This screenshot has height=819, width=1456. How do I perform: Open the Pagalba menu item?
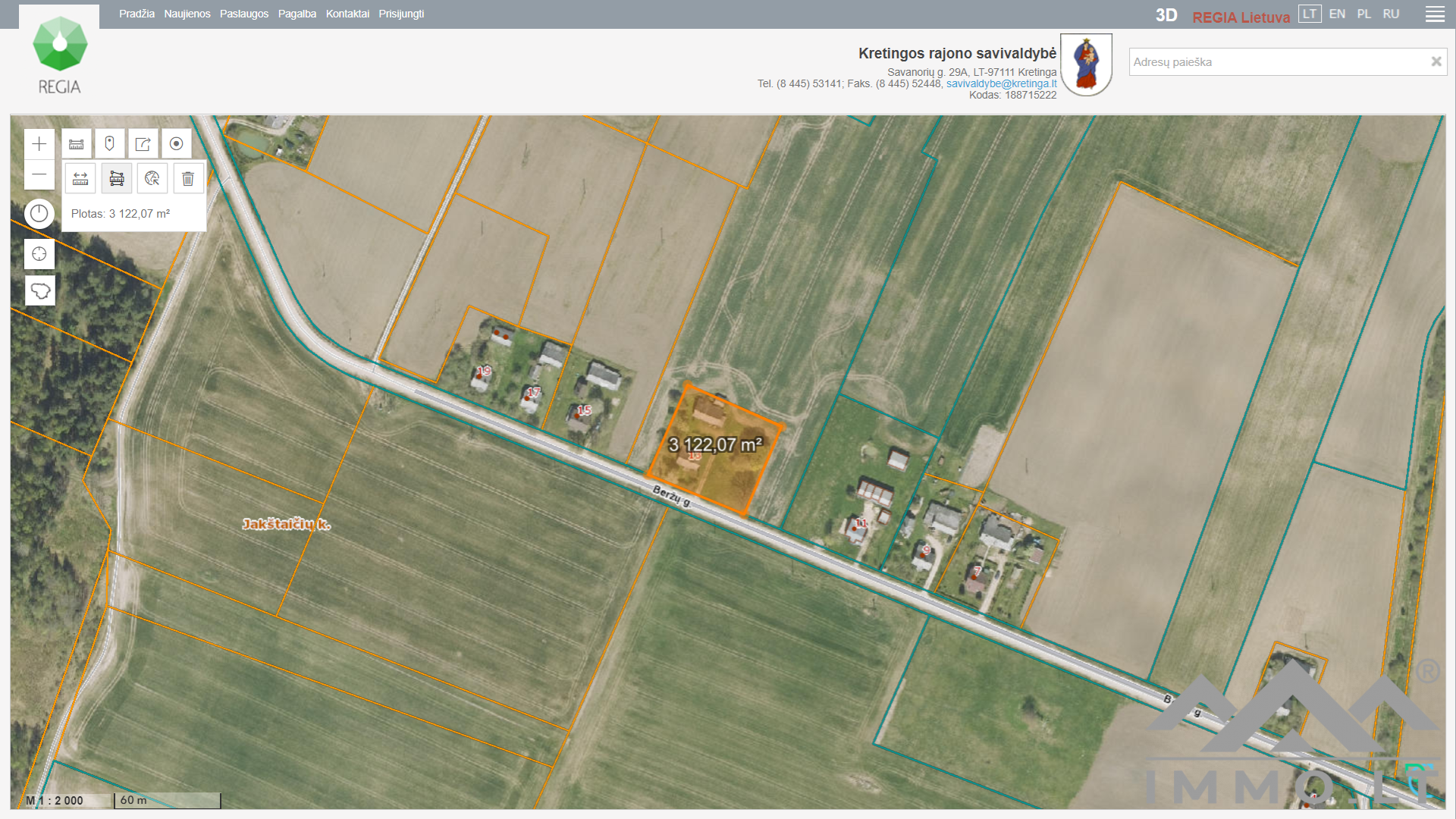pyautogui.click(x=297, y=14)
